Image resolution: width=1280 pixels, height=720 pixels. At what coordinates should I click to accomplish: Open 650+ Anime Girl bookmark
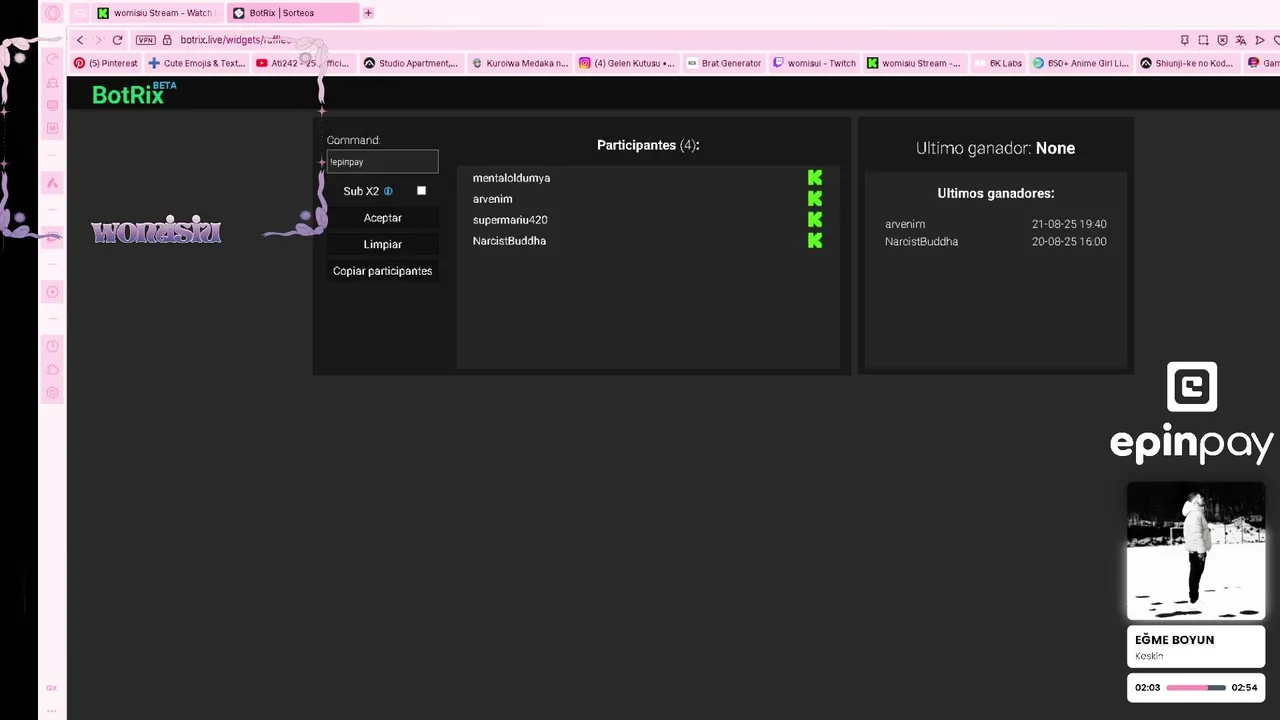coord(1081,63)
